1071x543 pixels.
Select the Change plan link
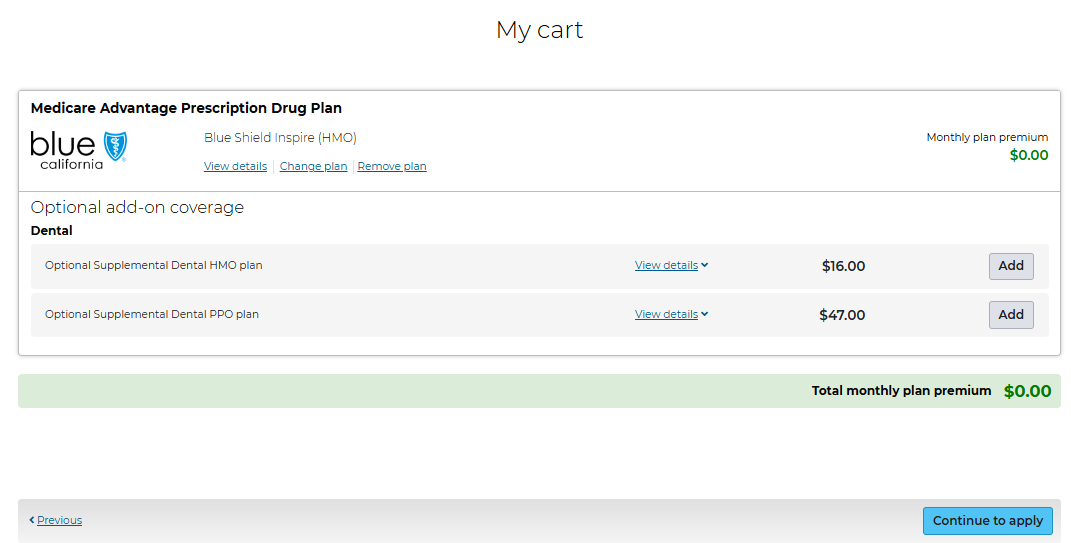point(313,166)
